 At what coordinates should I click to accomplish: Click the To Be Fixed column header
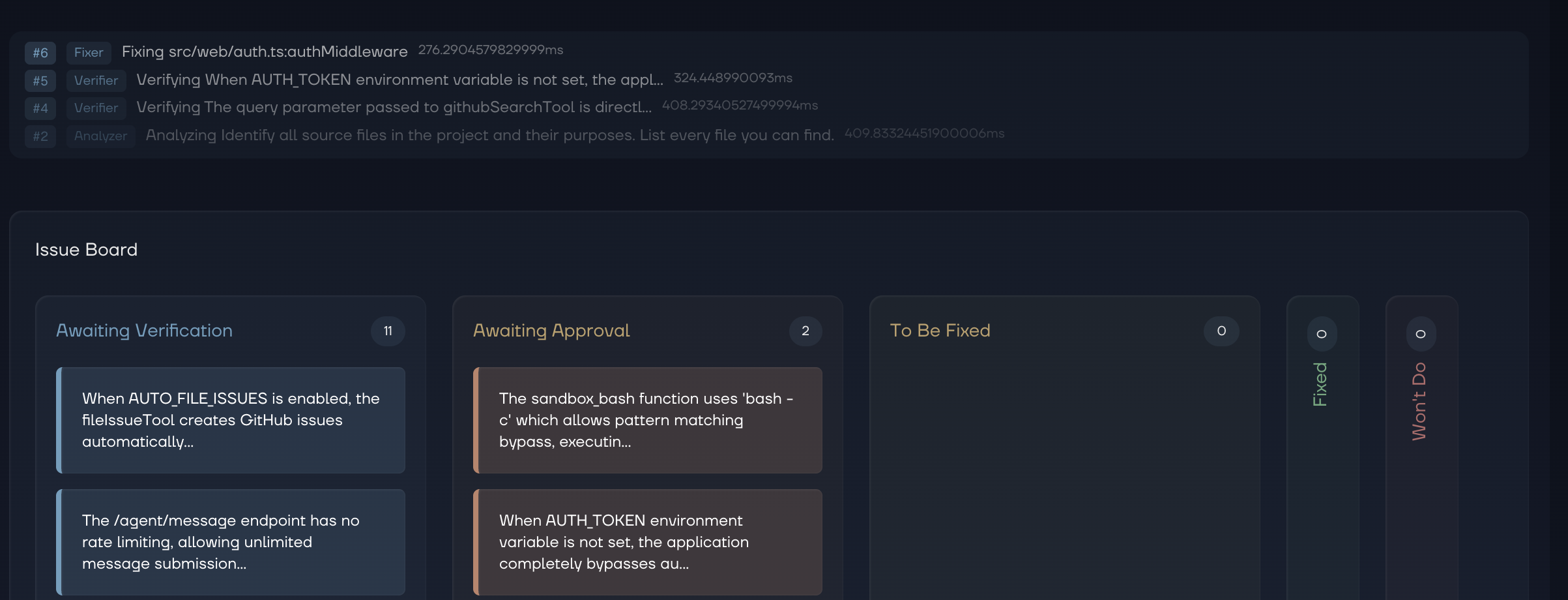(940, 331)
